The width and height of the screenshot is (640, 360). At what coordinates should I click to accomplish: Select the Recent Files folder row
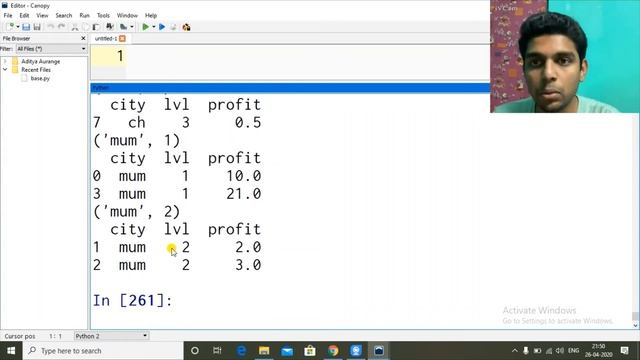click(36, 70)
